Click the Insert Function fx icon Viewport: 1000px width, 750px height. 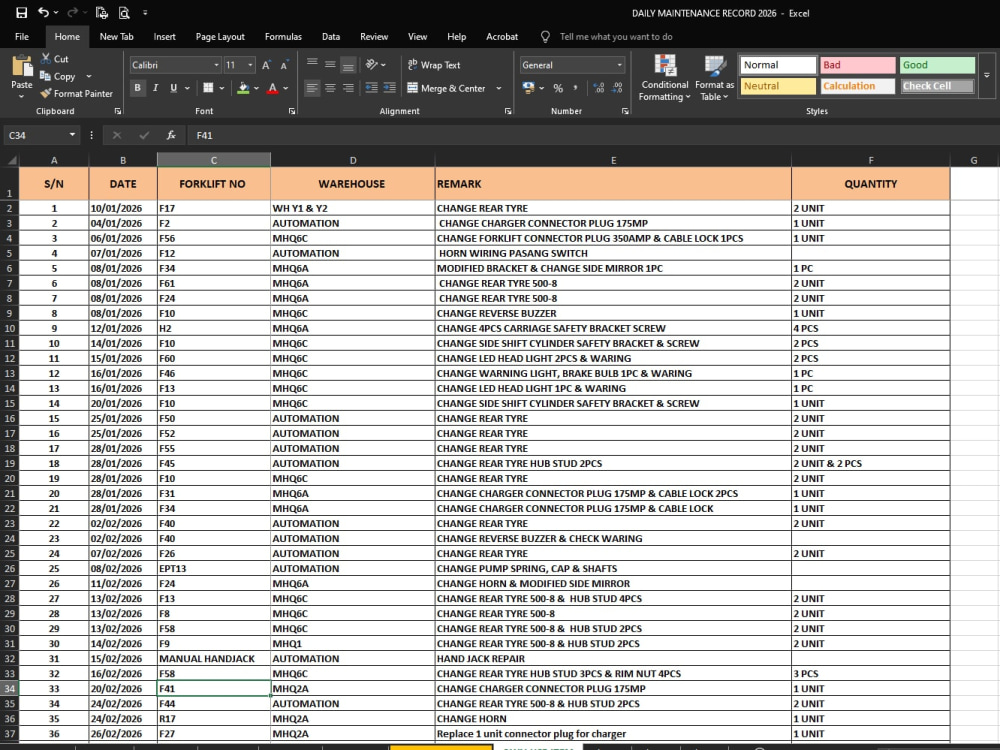pyautogui.click(x=171, y=135)
